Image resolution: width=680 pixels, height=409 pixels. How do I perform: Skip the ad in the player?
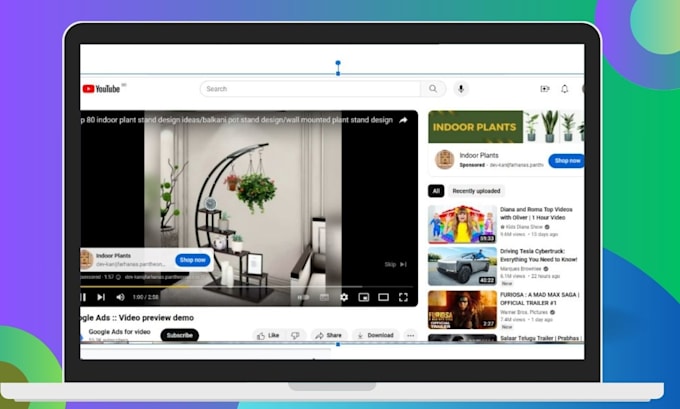coord(396,264)
